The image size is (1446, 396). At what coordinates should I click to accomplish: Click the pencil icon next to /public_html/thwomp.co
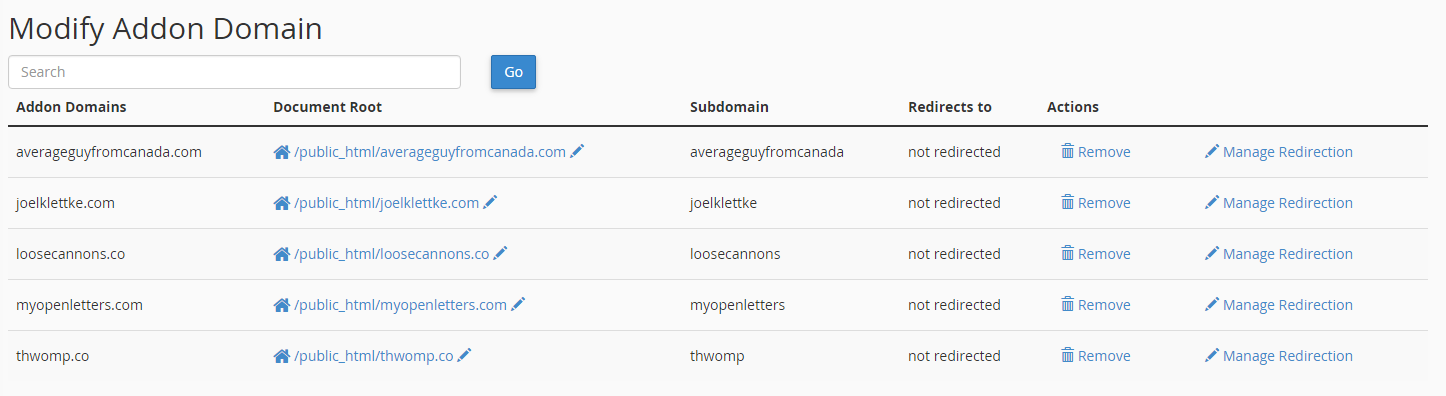click(x=465, y=356)
